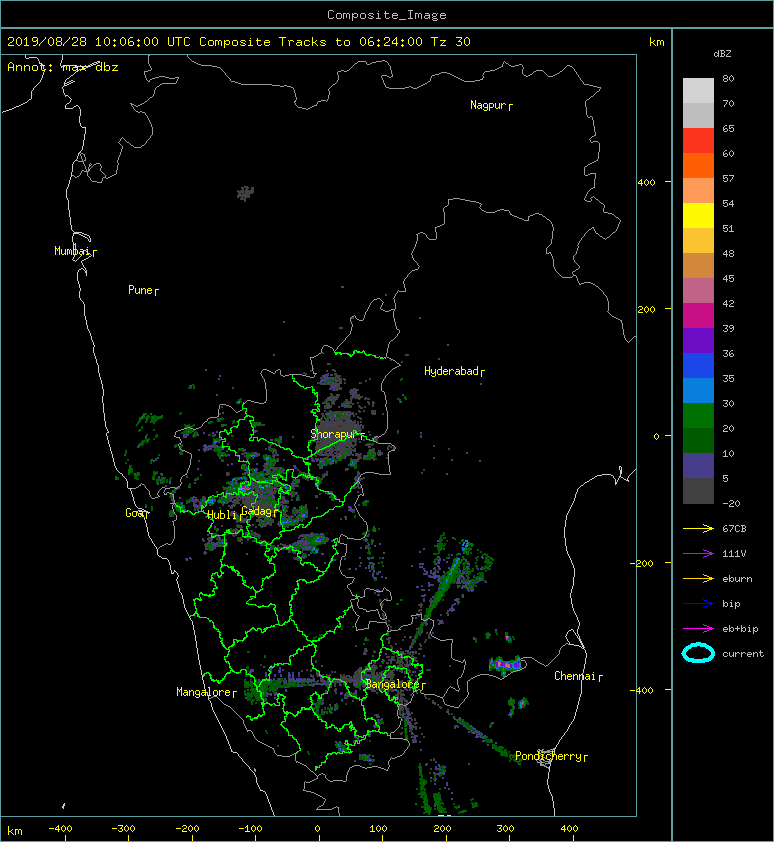Click the magenta 39 dBZ color swatch
This screenshot has height=842, width=774.
(x=698, y=316)
